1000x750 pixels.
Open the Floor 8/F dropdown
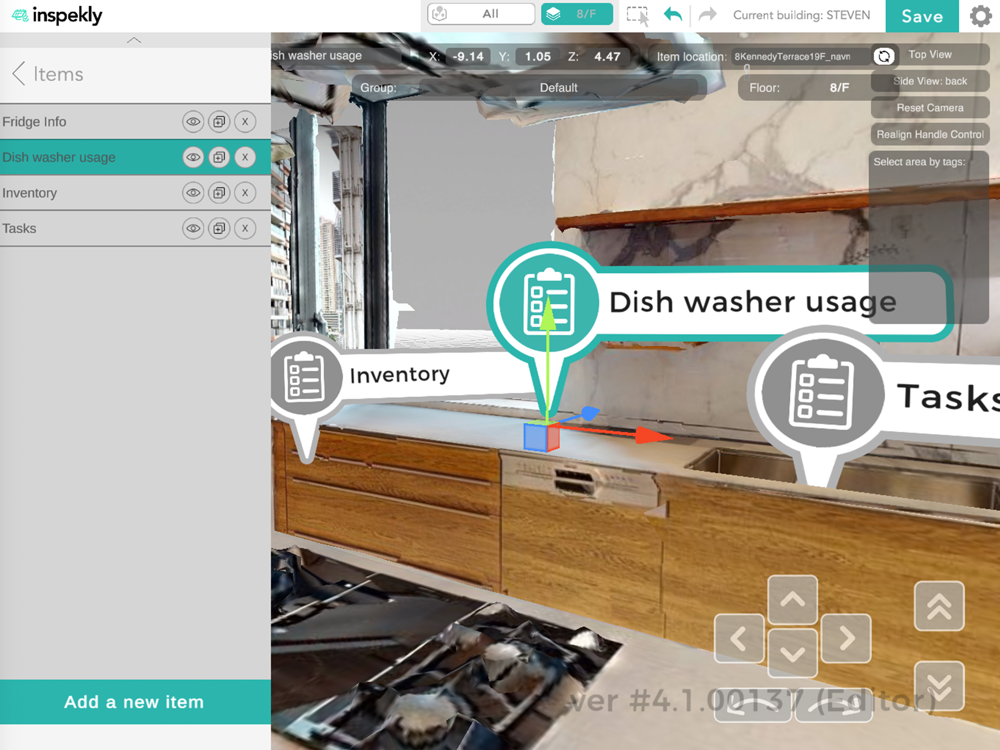[839, 88]
